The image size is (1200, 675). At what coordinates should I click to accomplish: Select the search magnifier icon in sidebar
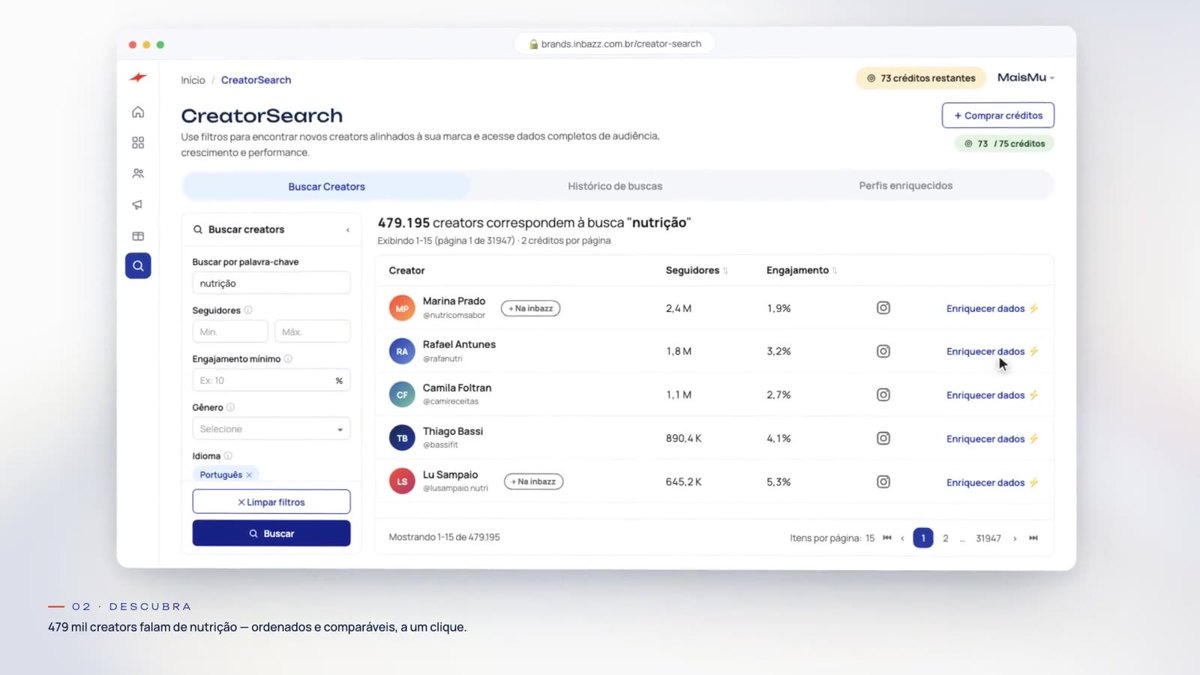tap(138, 266)
